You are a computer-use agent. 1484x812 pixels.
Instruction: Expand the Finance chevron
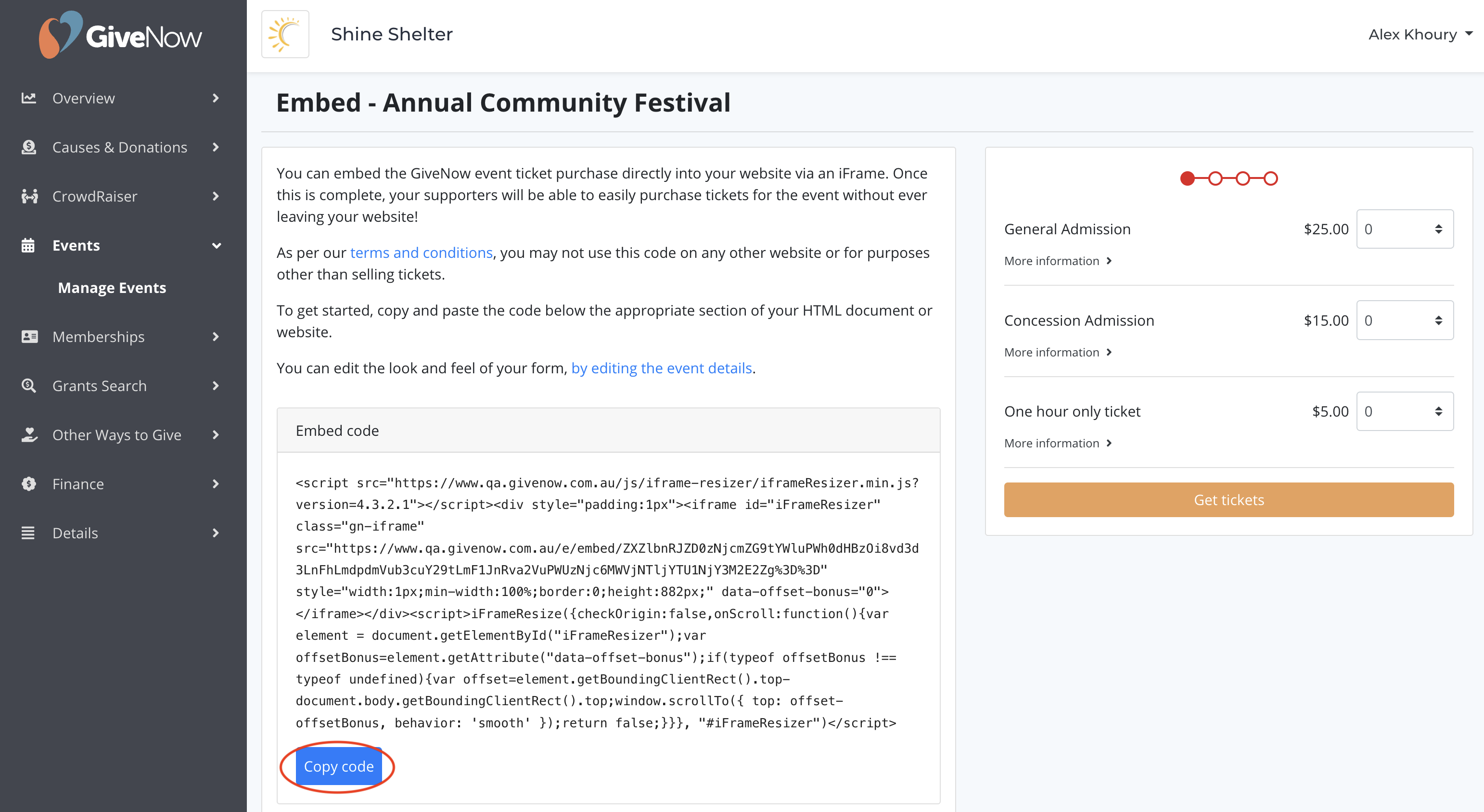point(216,484)
